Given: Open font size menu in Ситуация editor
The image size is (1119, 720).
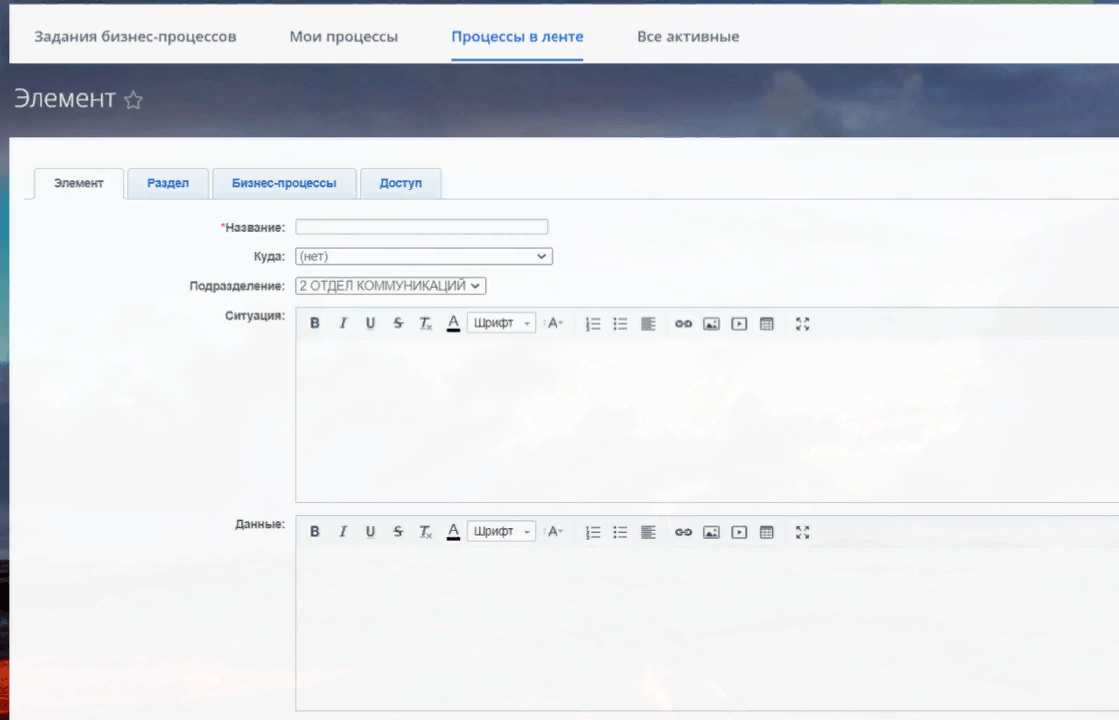Looking at the screenshot, I should 554,323.
